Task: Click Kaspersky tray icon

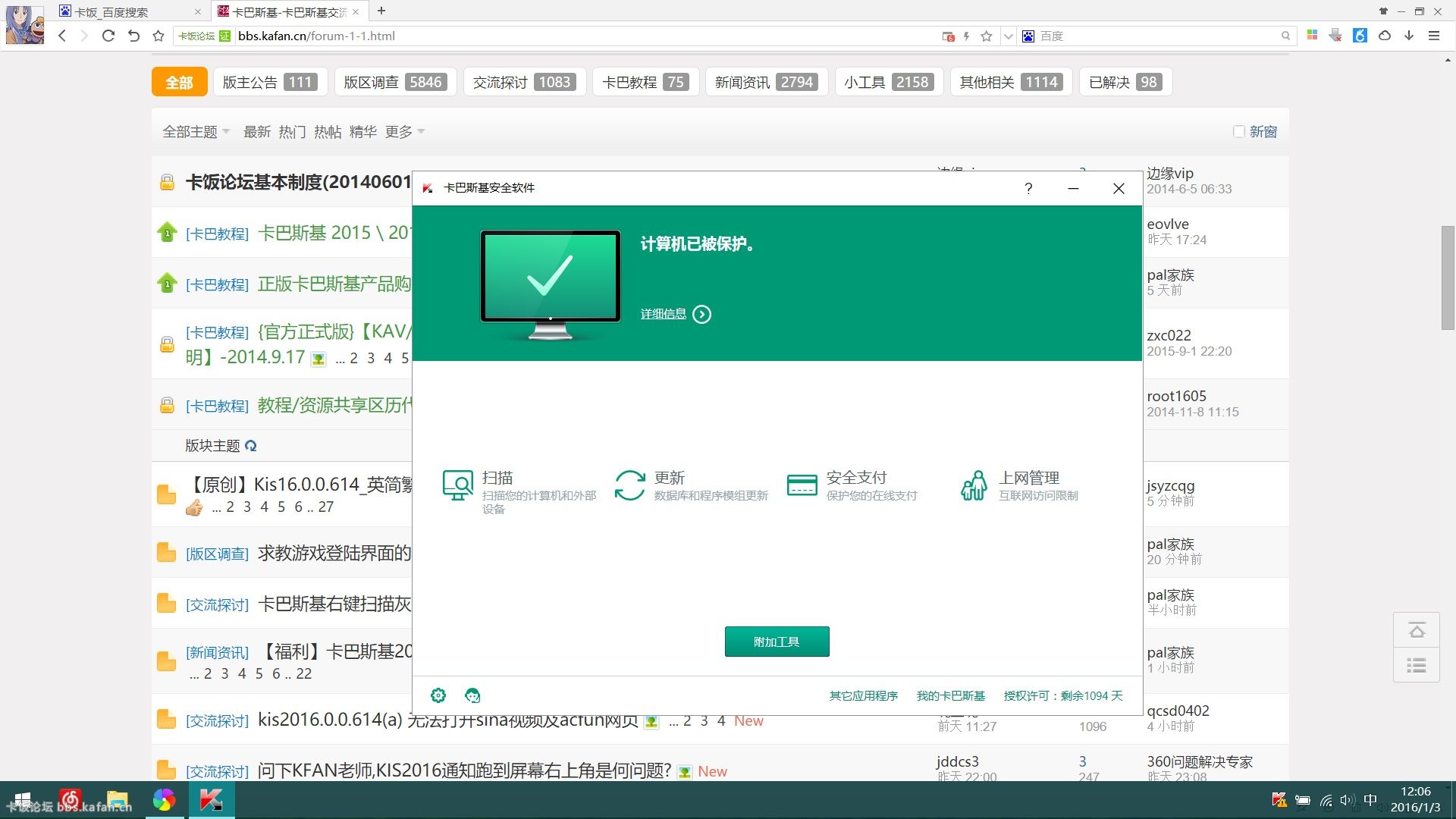Action: click(1279, 800)
